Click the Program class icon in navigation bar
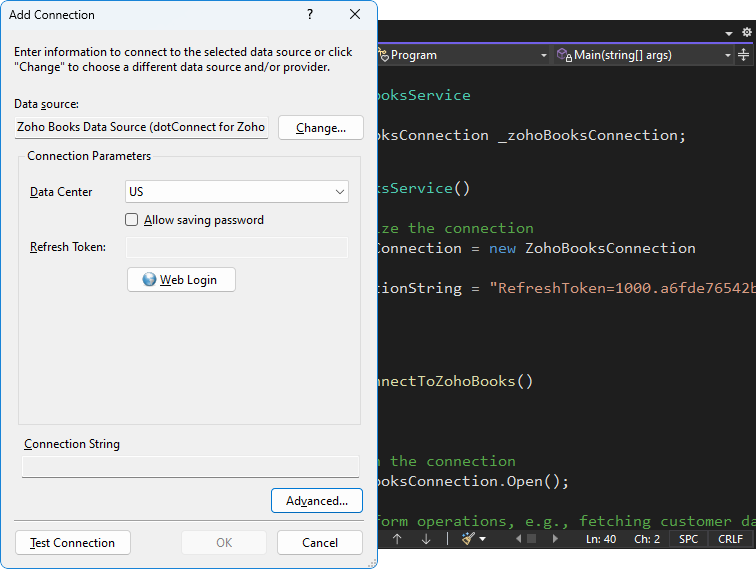 383,55
